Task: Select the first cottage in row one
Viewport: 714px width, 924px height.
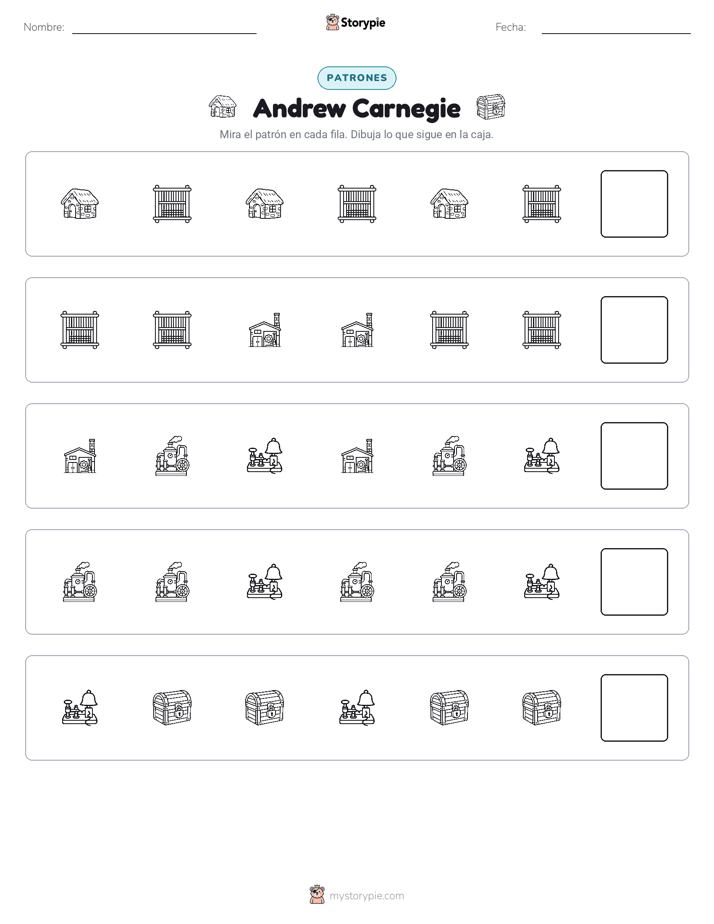Action: point(80,204)
